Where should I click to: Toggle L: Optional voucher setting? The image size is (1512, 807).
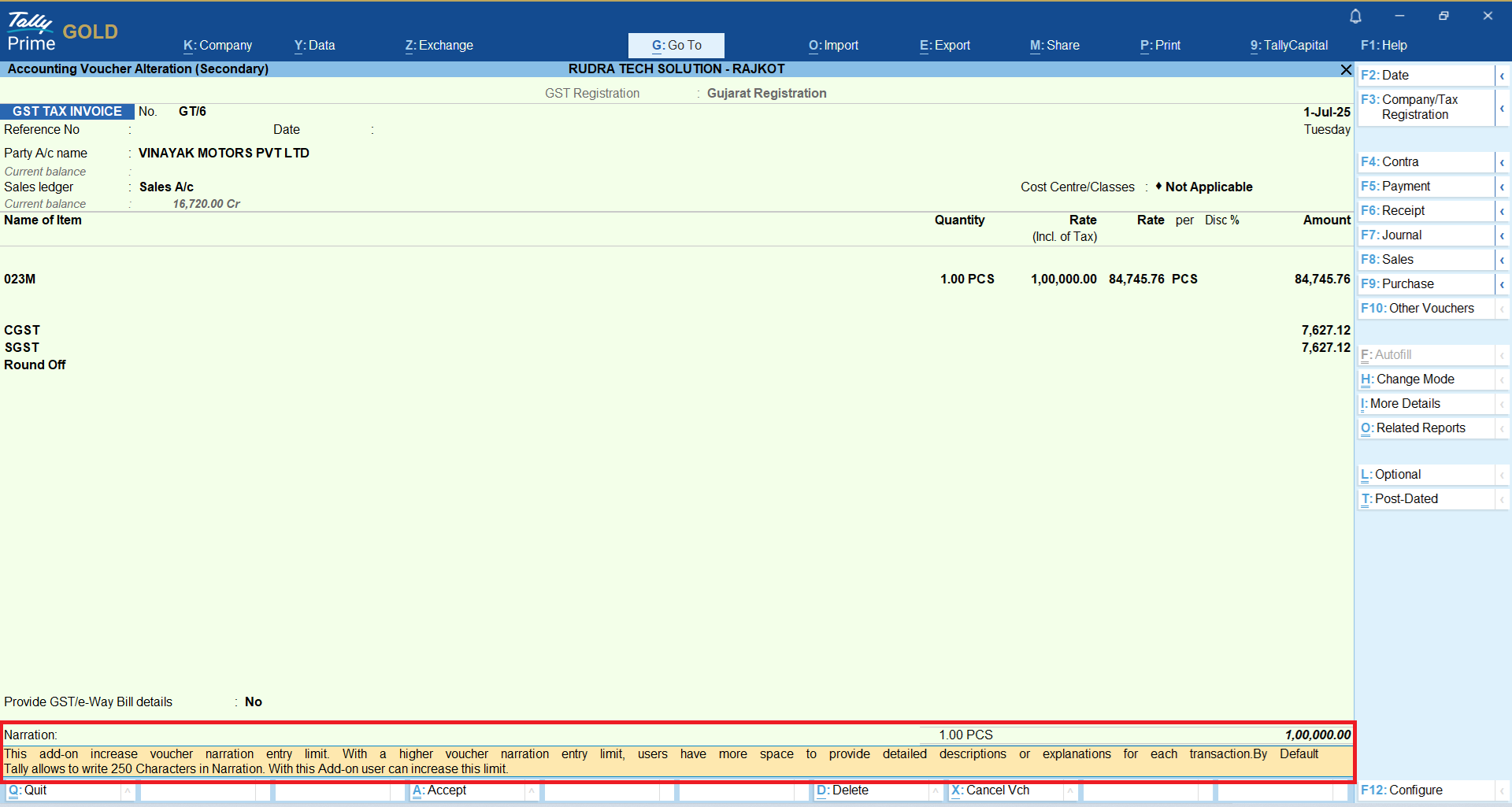tap(1391, 475)
